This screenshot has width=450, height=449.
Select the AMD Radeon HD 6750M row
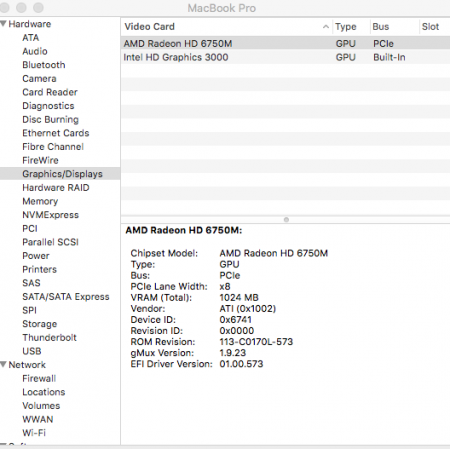click(x=285, y=44)
